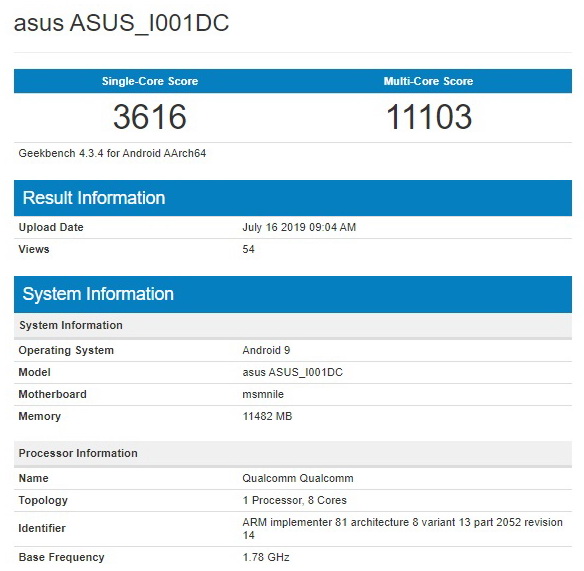Click the base frequency value 1.78 GHz
The image size is (584, 571).
266,557
